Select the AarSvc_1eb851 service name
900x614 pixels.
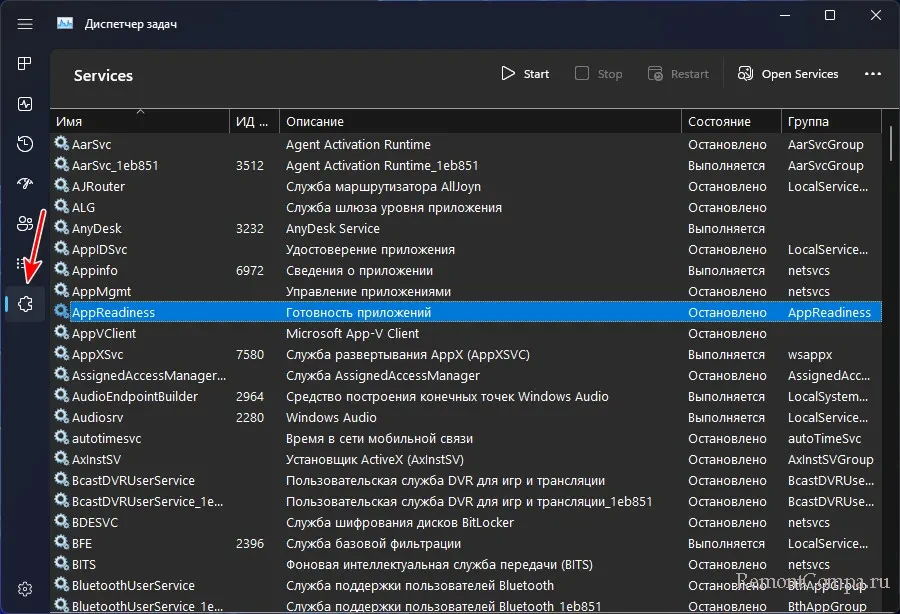pos(115,166)
